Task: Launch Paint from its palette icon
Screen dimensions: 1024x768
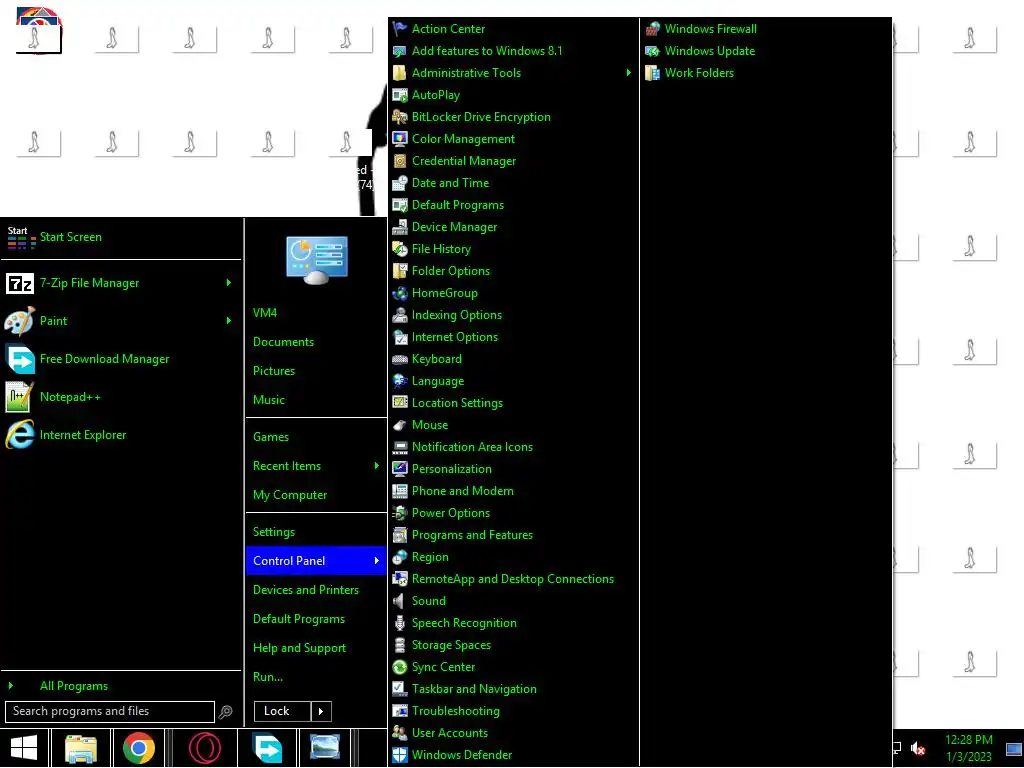Action: coord(20,321)
